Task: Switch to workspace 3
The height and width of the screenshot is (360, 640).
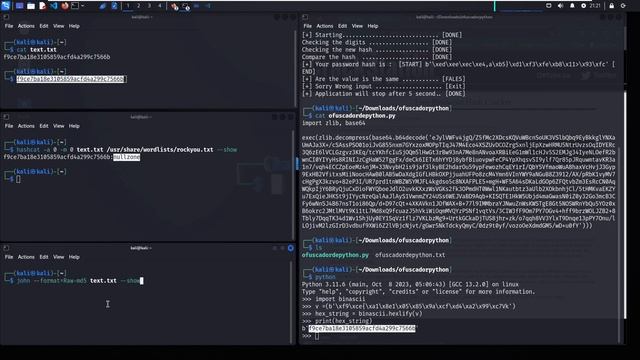Action: [x=149, y=6]
